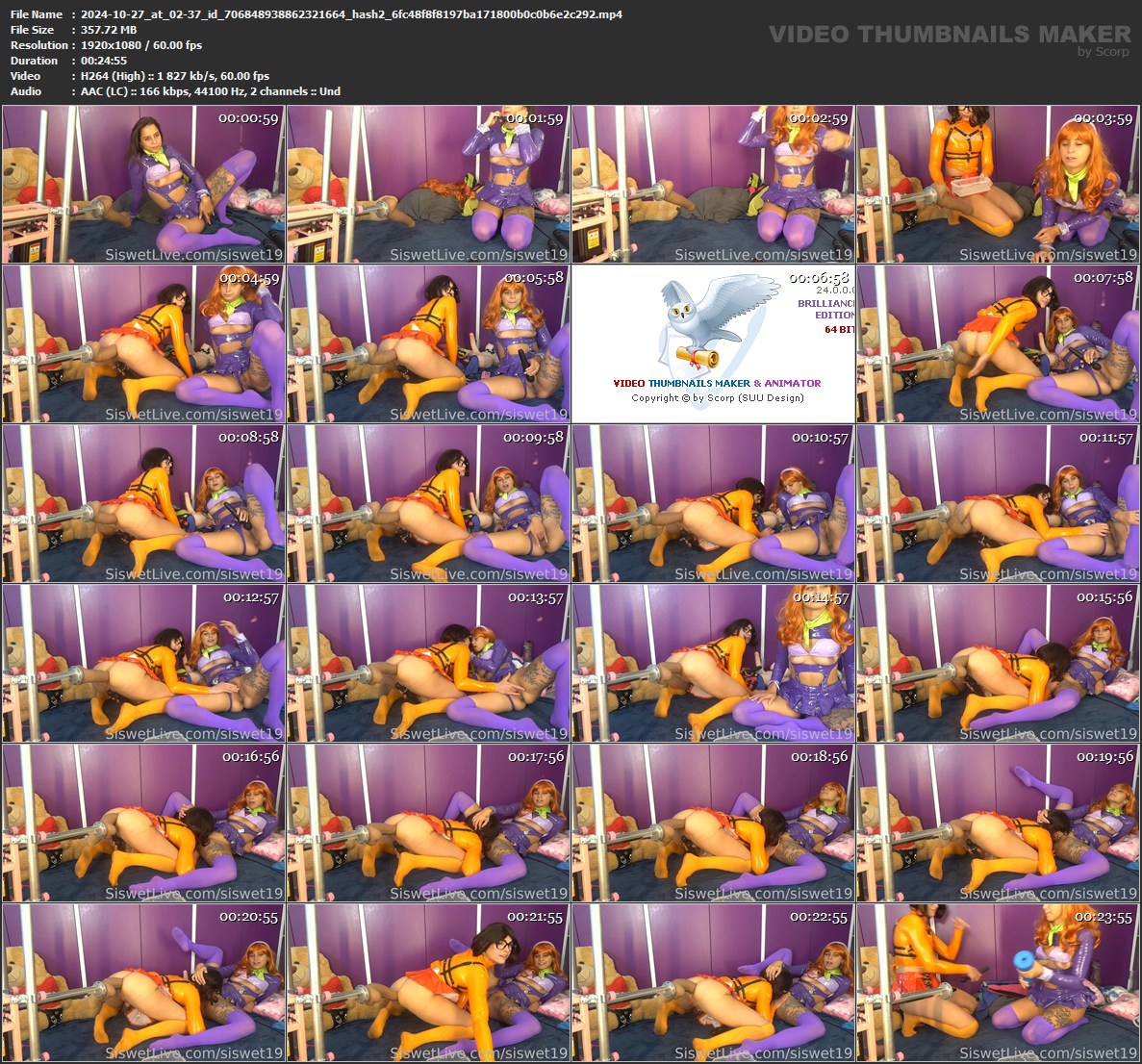This screenshot has height=1064, width=1142.
Task: Open the frame stamped 00:04:59
Action: click(x=143, y=343)
